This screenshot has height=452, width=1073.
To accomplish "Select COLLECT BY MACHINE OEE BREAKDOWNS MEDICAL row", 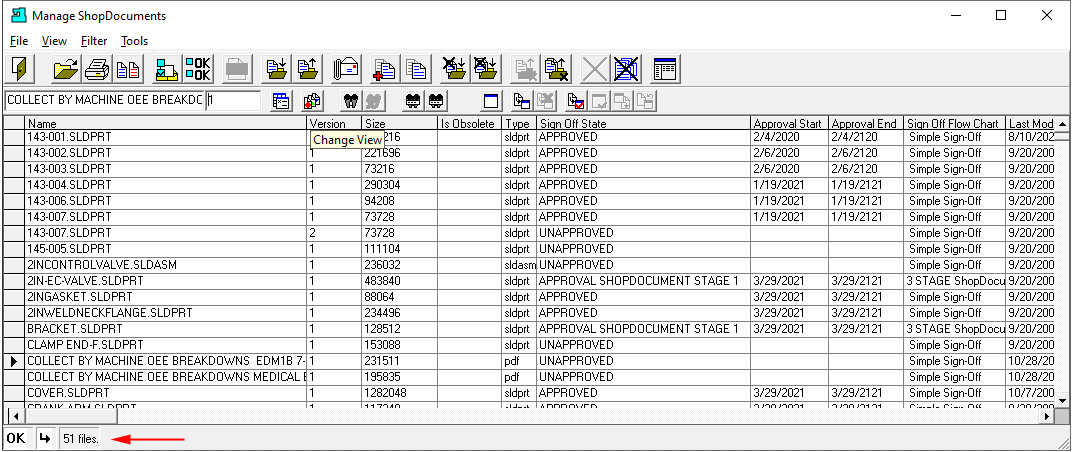I will (x=530, y=377).
